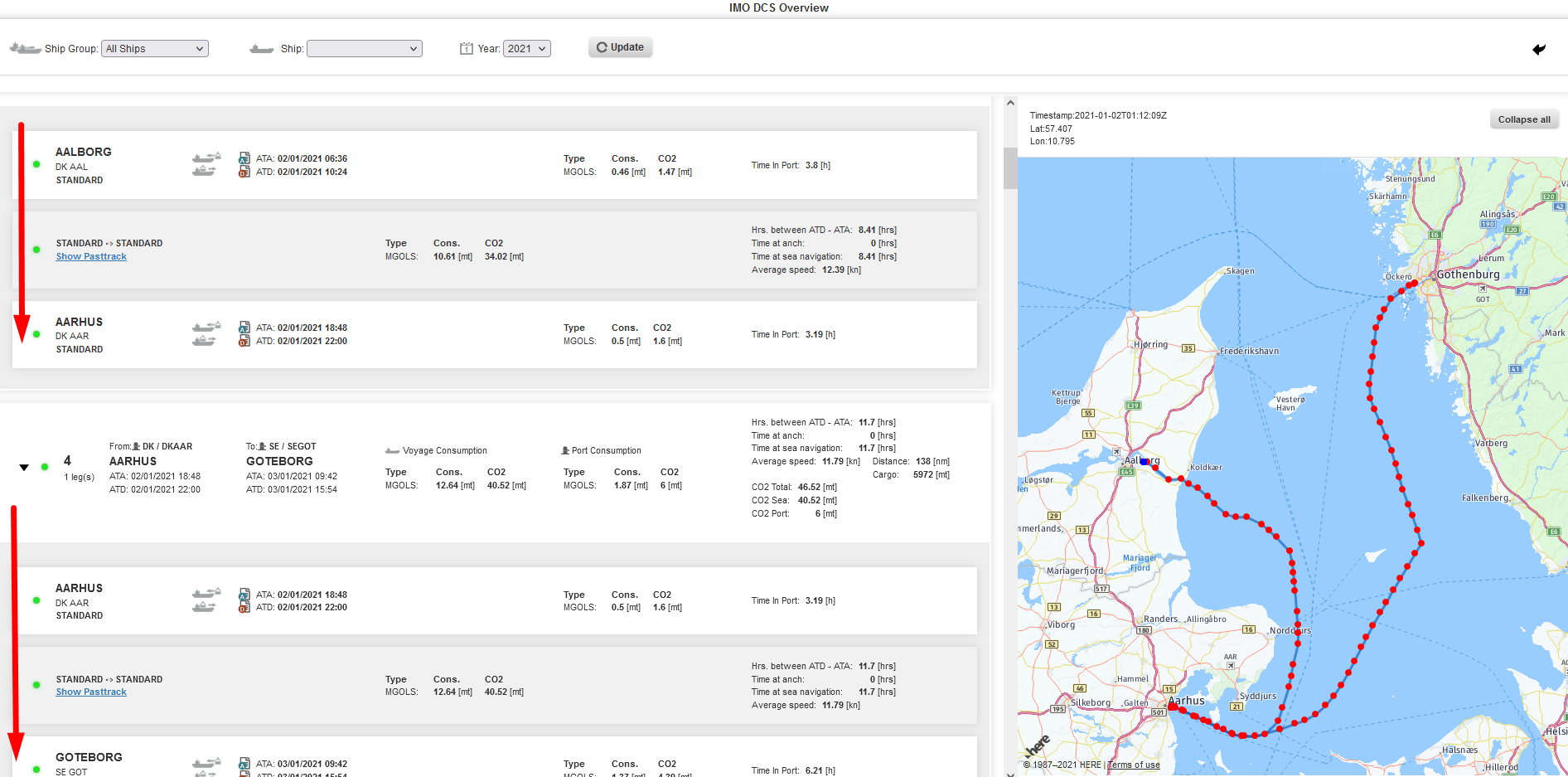Click the single ship icon beside Ship label
Viewport: 1568px width, 777px height.
pos(262,49)
